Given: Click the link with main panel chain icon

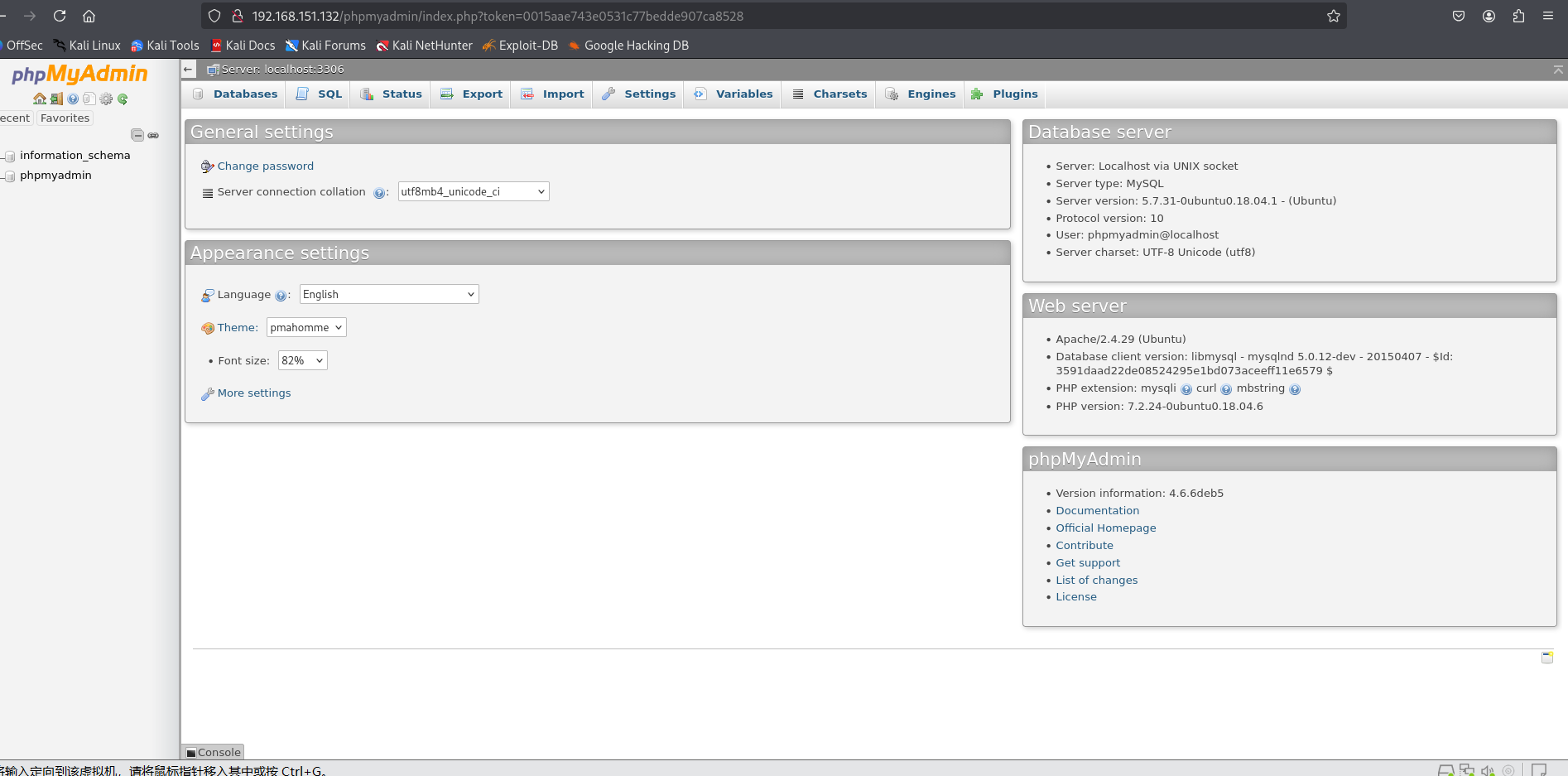Looking at the screenshot, I should tap(153, 135).
